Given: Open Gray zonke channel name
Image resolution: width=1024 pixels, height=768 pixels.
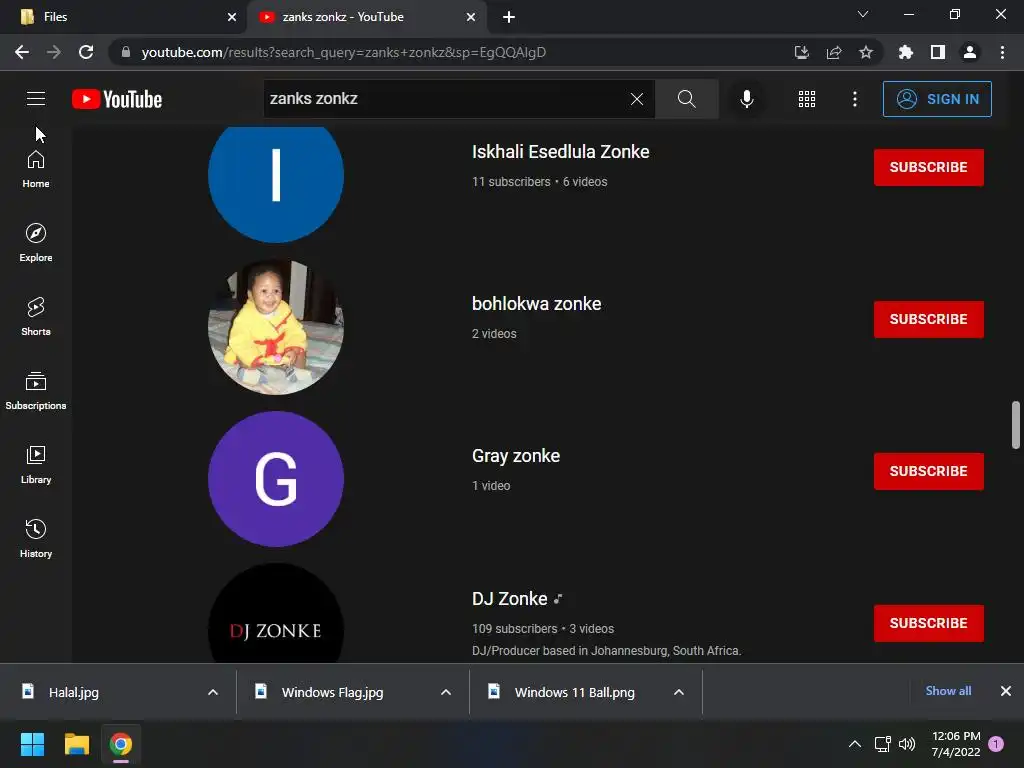Looking at the screenshot, I should [x=516, y=456].
